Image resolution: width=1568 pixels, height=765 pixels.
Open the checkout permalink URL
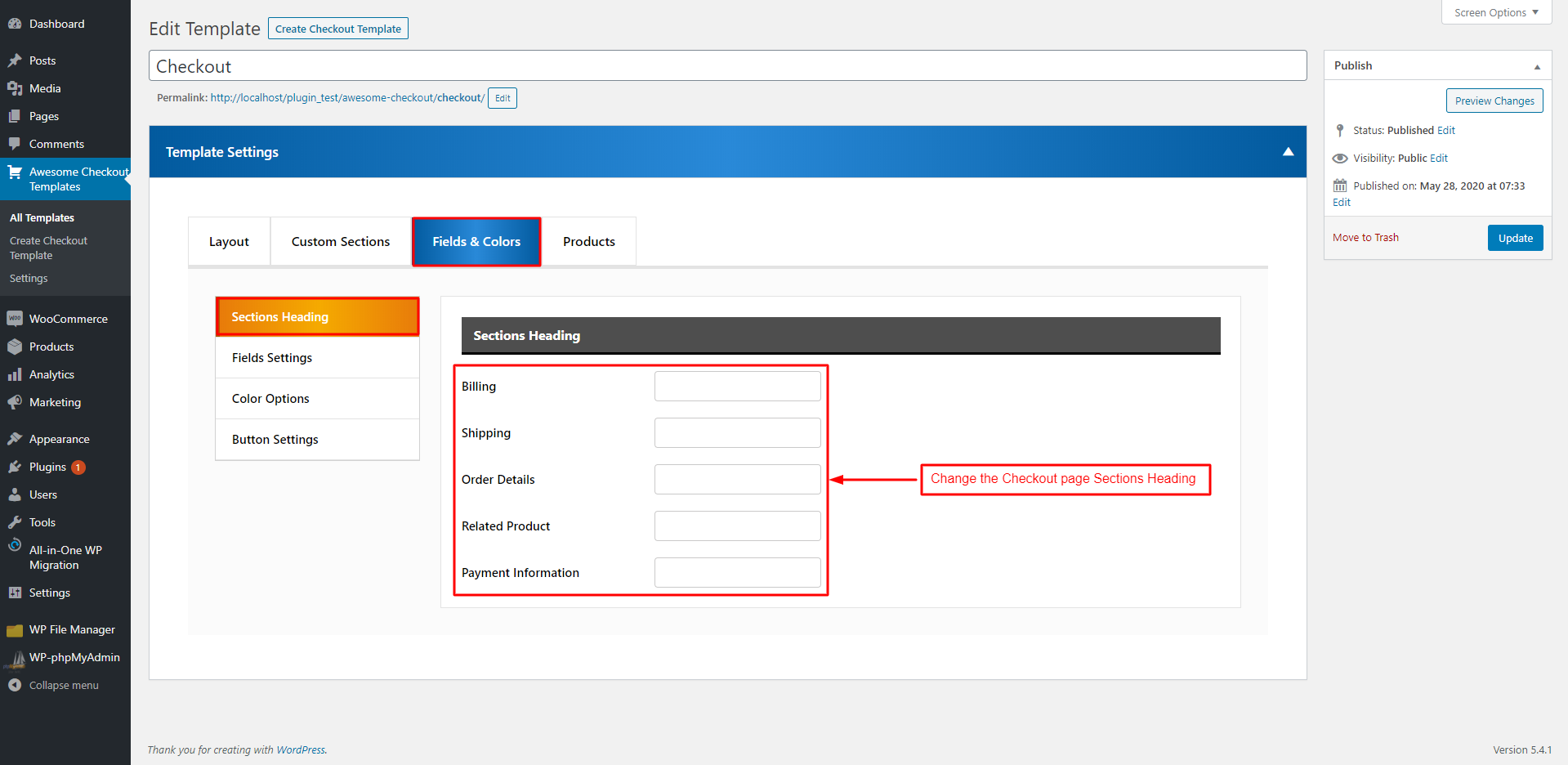click(x=347, y=98)
